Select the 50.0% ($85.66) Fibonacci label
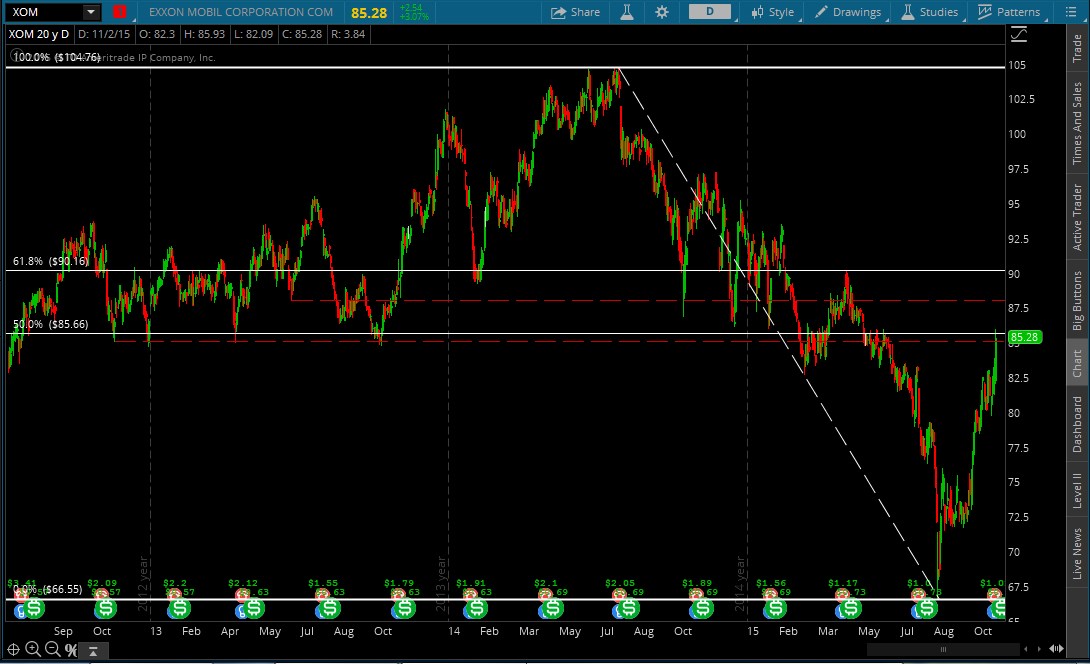This screenshot has height=664, width=1090. (x=51, y=324)
